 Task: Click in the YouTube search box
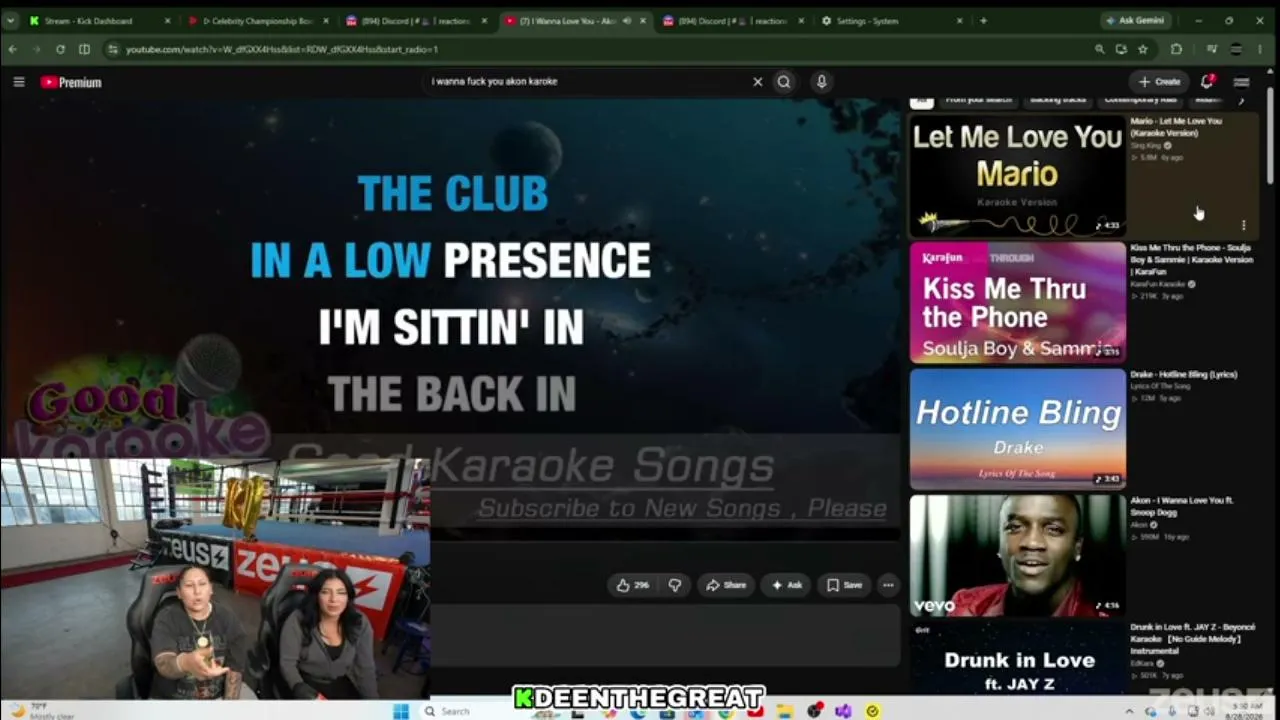(590, 82)
